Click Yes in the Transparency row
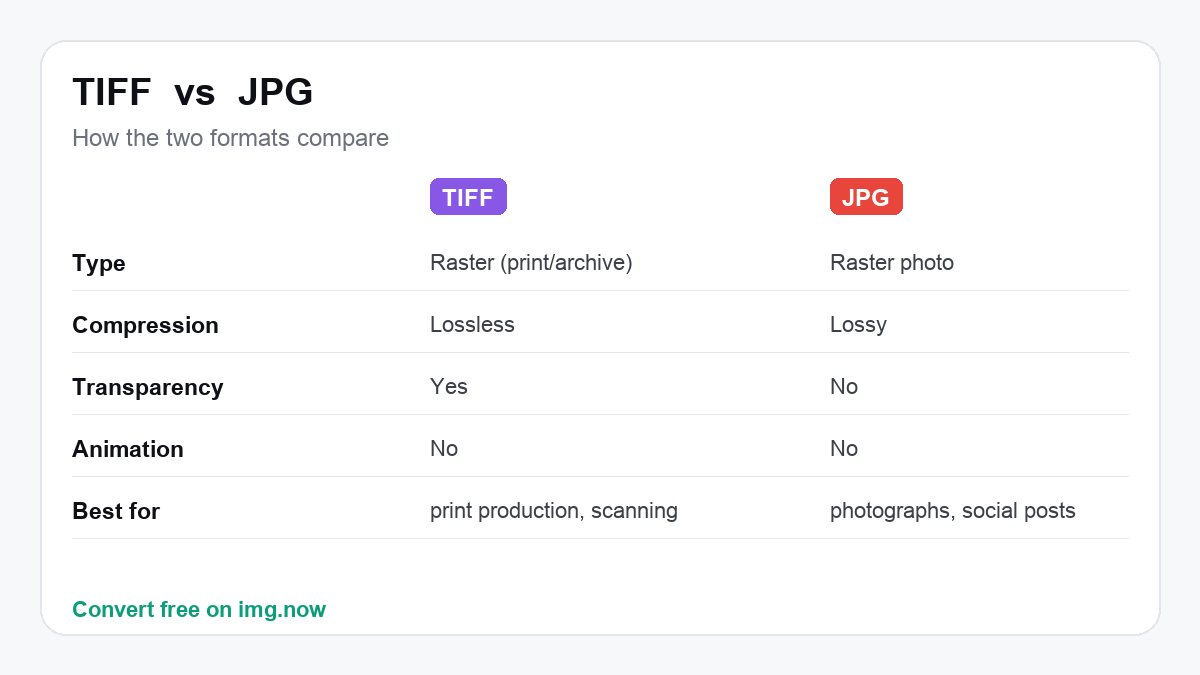The height and width of the screenshot is (675, 1200). tap(449, 387)
